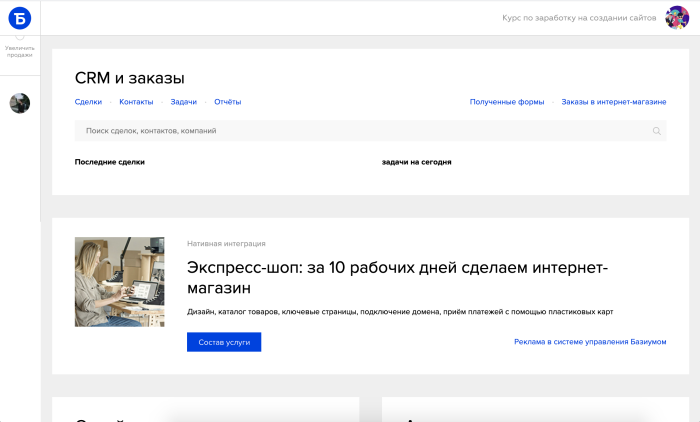Click the 'Состав услуги' button
Screen dimensions: 700x422
pos(224,342)
